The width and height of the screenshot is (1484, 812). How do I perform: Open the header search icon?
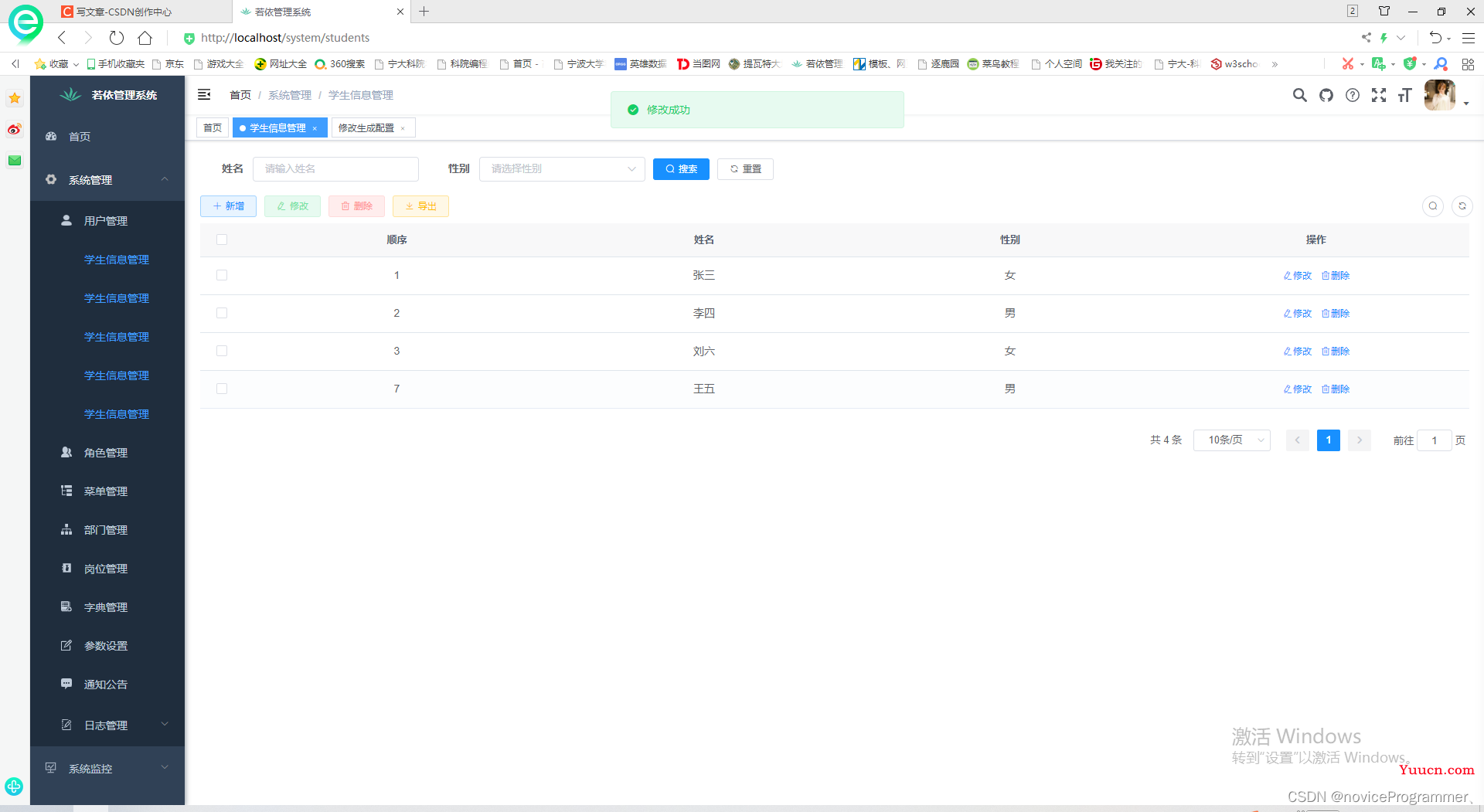pyautogui.click(x=1300, y=95)
